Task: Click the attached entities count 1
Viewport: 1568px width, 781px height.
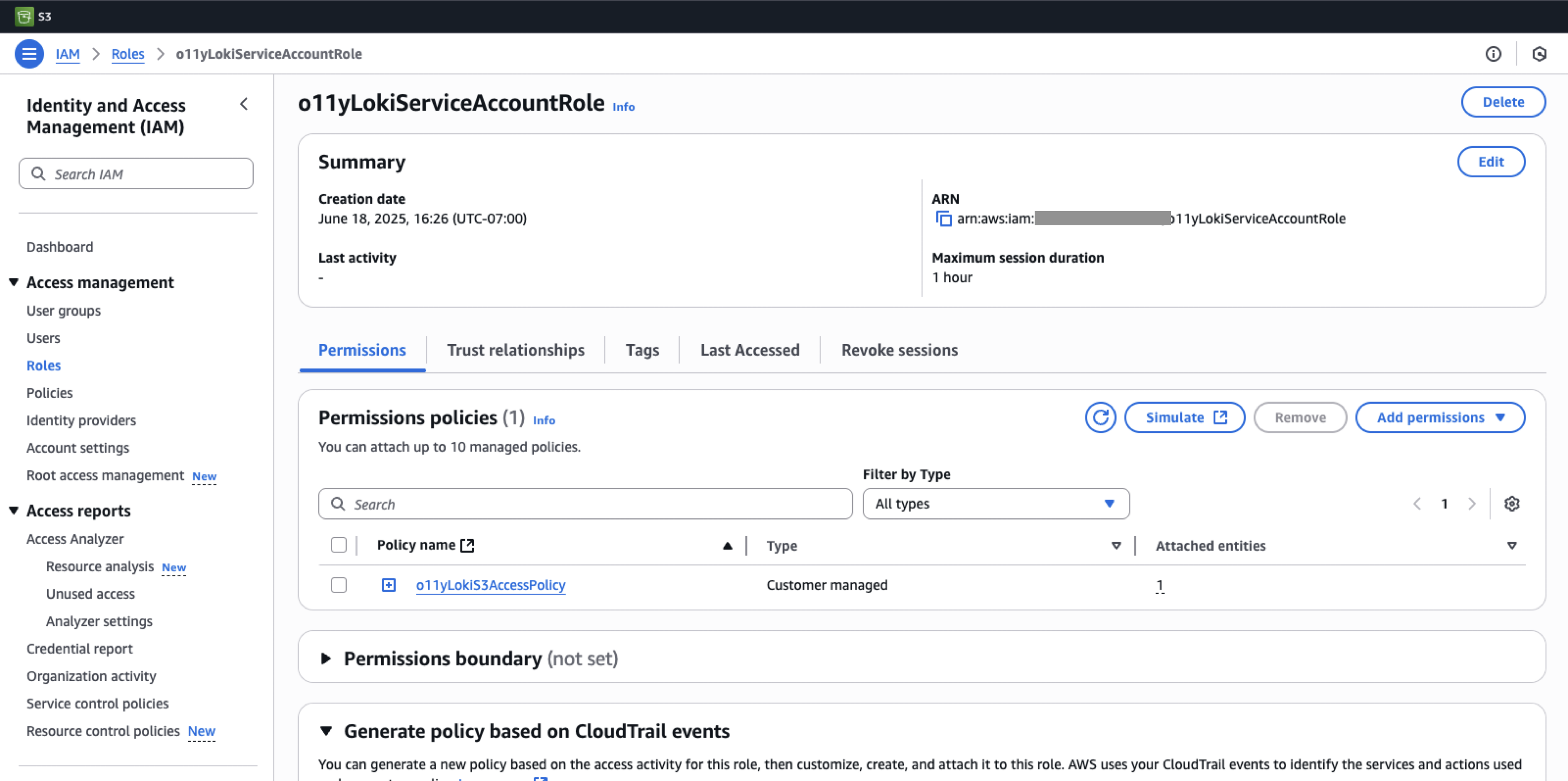Action: [1160, 585]
